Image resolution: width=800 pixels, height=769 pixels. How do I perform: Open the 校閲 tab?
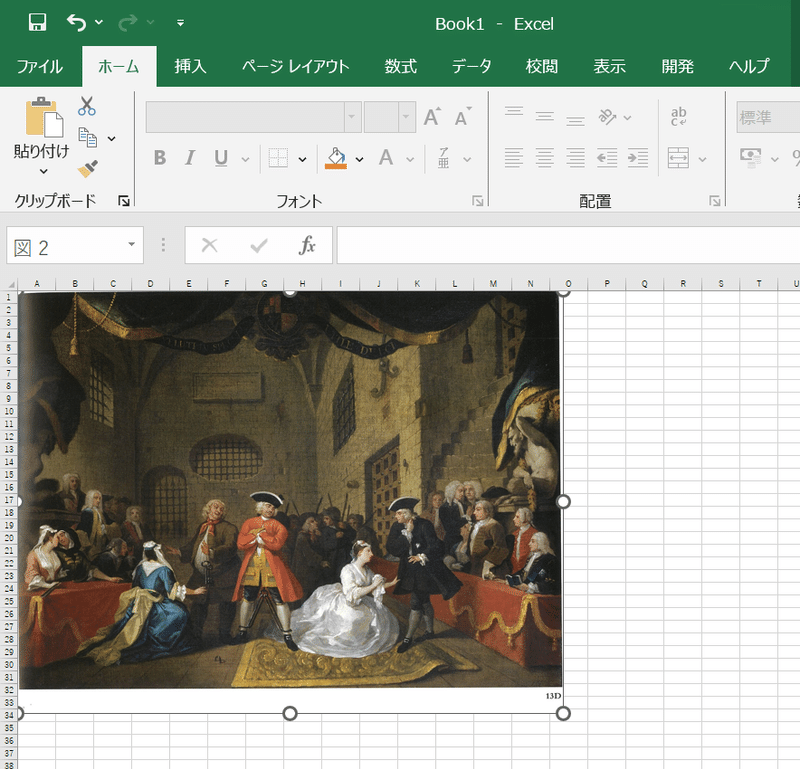tap(542, 66)
